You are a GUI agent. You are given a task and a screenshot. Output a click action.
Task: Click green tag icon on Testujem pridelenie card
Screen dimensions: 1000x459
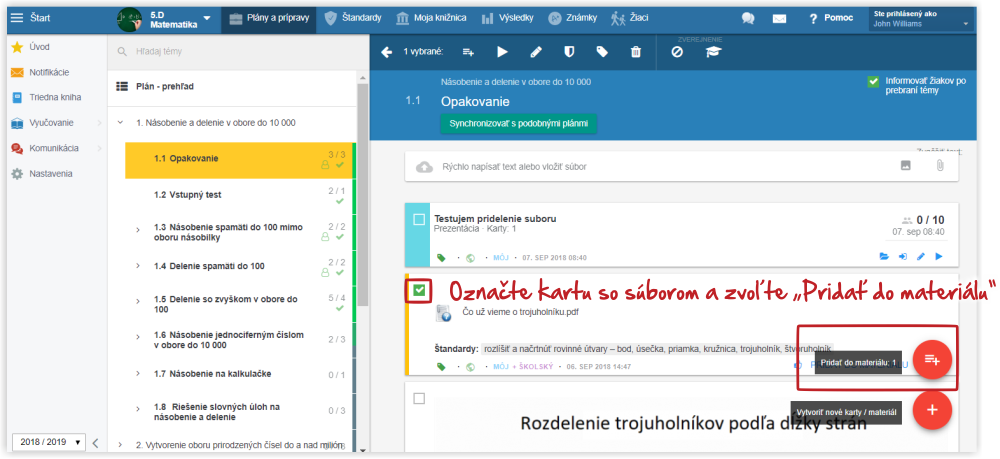coord(441,258)
